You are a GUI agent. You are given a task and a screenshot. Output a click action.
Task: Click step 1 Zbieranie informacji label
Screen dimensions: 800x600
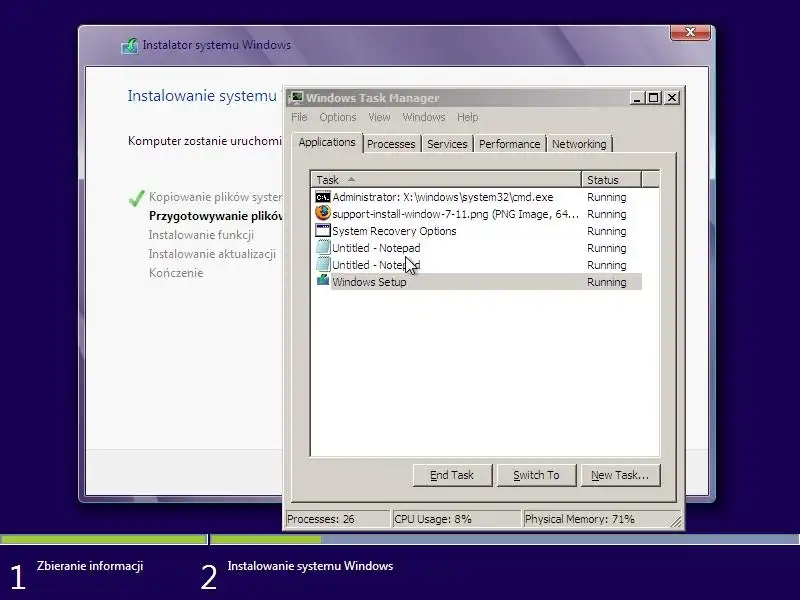click(90, 566)
